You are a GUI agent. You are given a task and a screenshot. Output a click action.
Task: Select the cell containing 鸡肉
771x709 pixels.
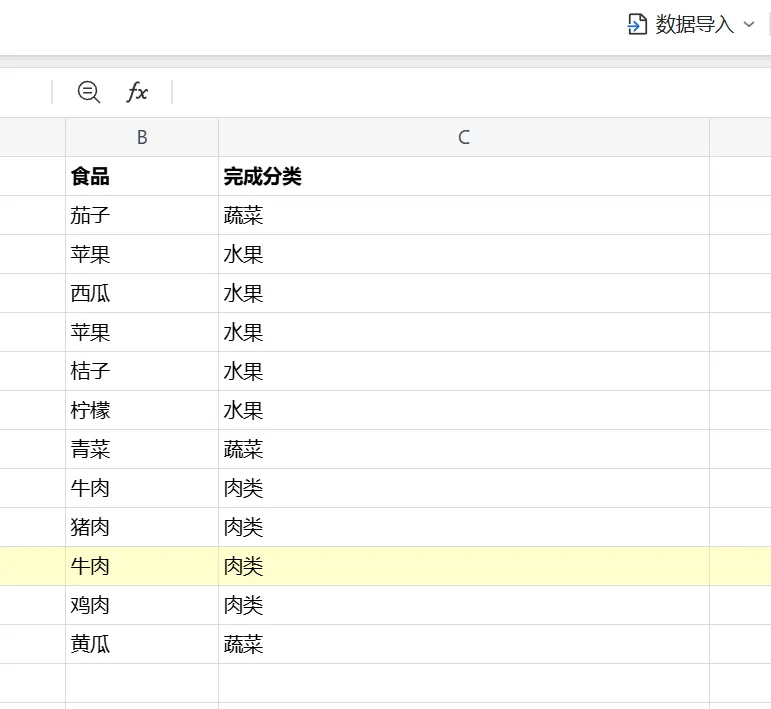pyautogui.click(x=142, y=605)
